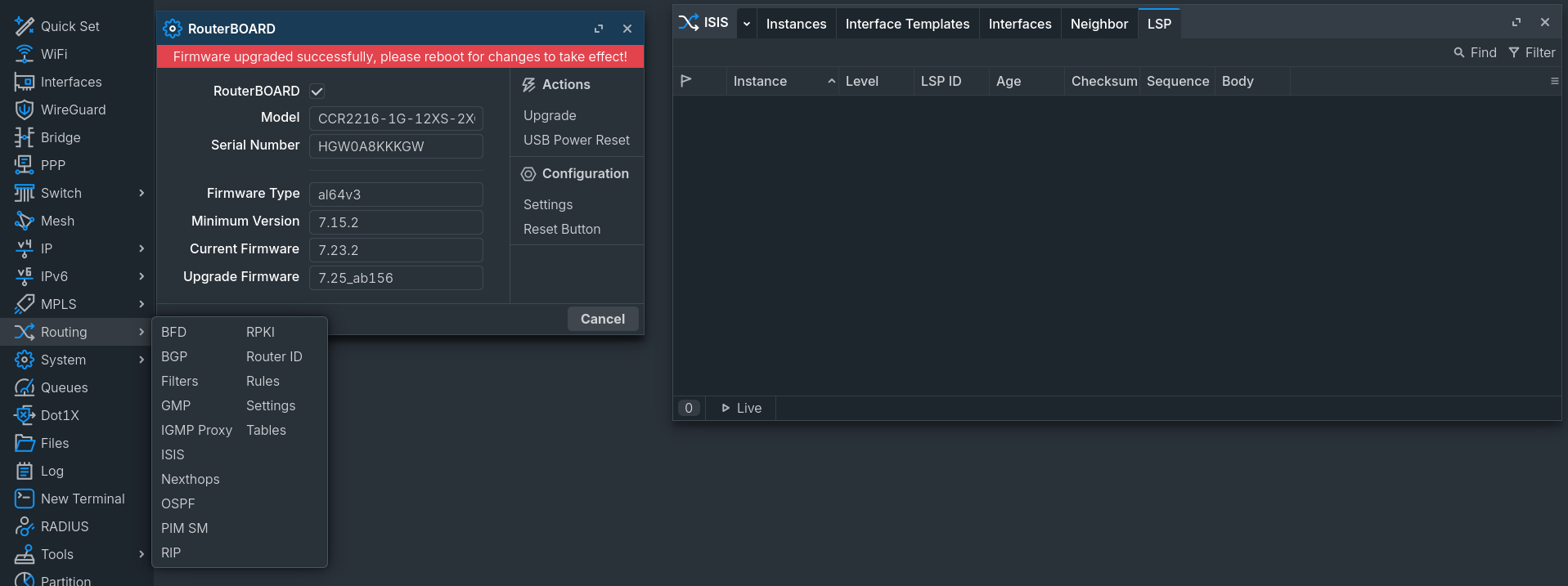The image size is (1568, 586).
Task: Open RouterBOARD Settings configuration
Action: [548, 204]
